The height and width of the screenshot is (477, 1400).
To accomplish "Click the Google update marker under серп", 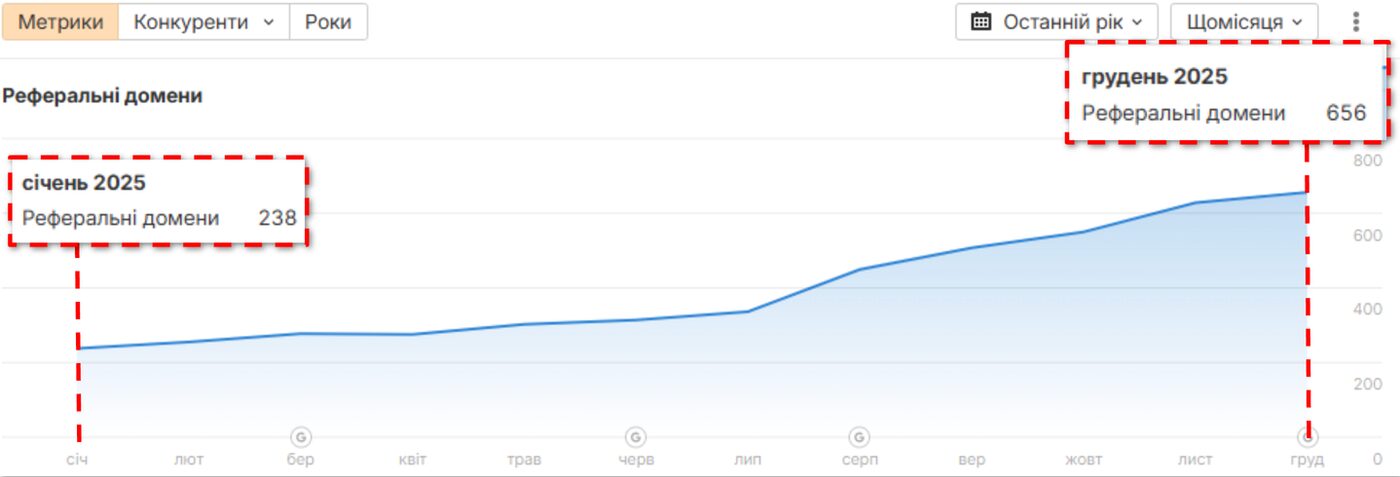I will tap(858, 437).
